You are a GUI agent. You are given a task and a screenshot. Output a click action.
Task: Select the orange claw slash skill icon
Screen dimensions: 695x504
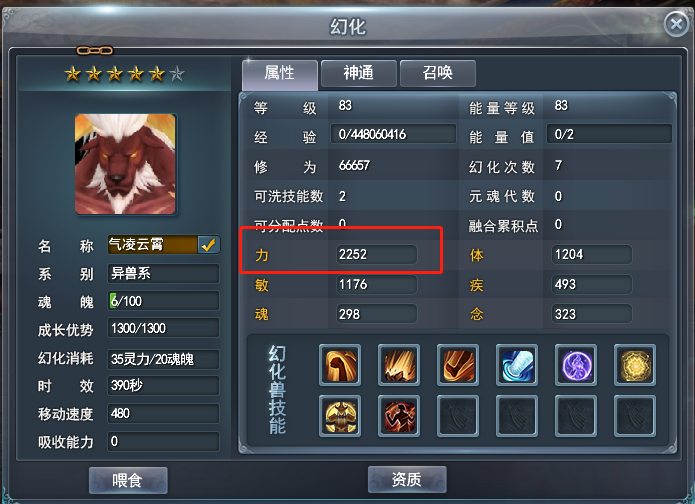[458, 365]
